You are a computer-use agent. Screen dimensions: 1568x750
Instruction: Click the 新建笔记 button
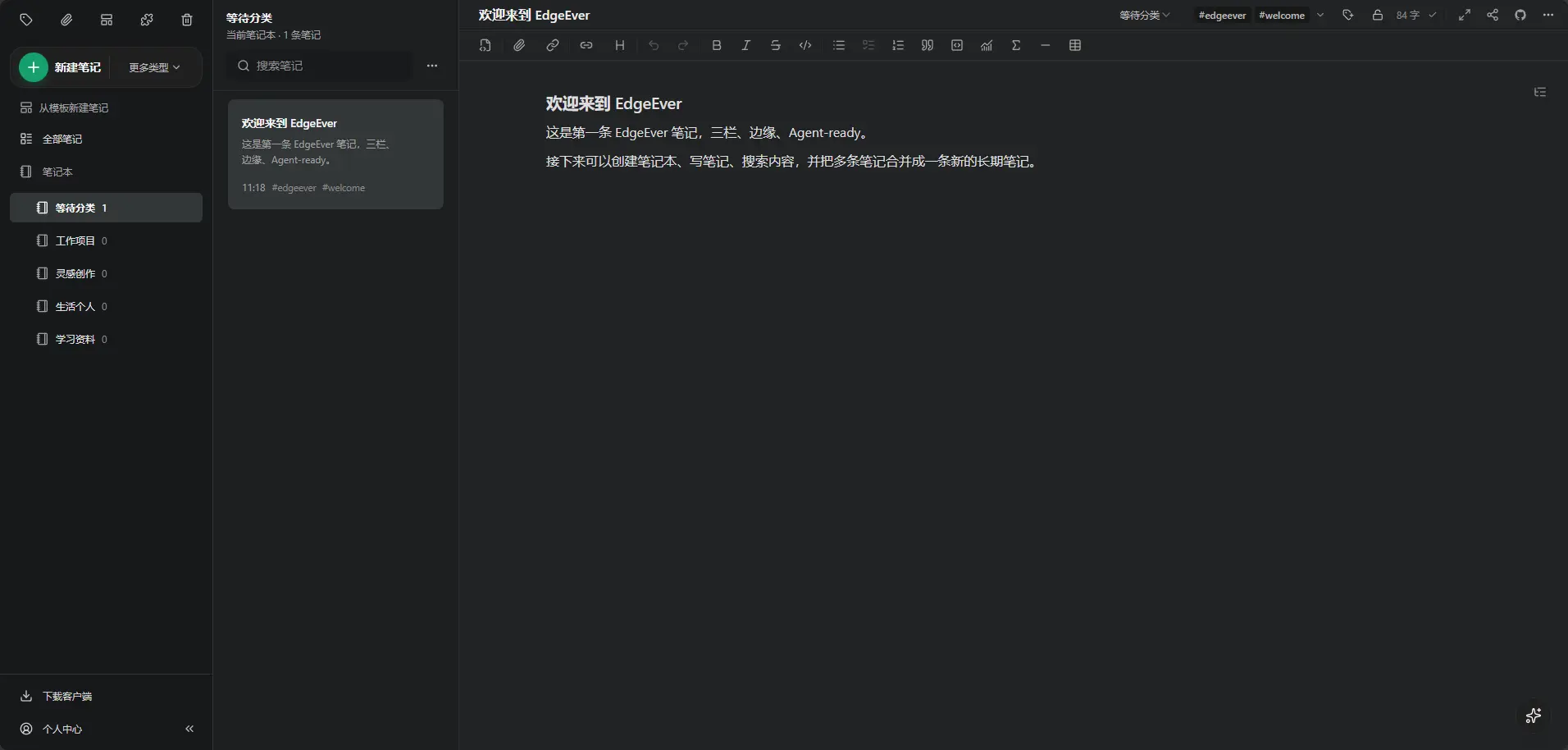[61, 67]
